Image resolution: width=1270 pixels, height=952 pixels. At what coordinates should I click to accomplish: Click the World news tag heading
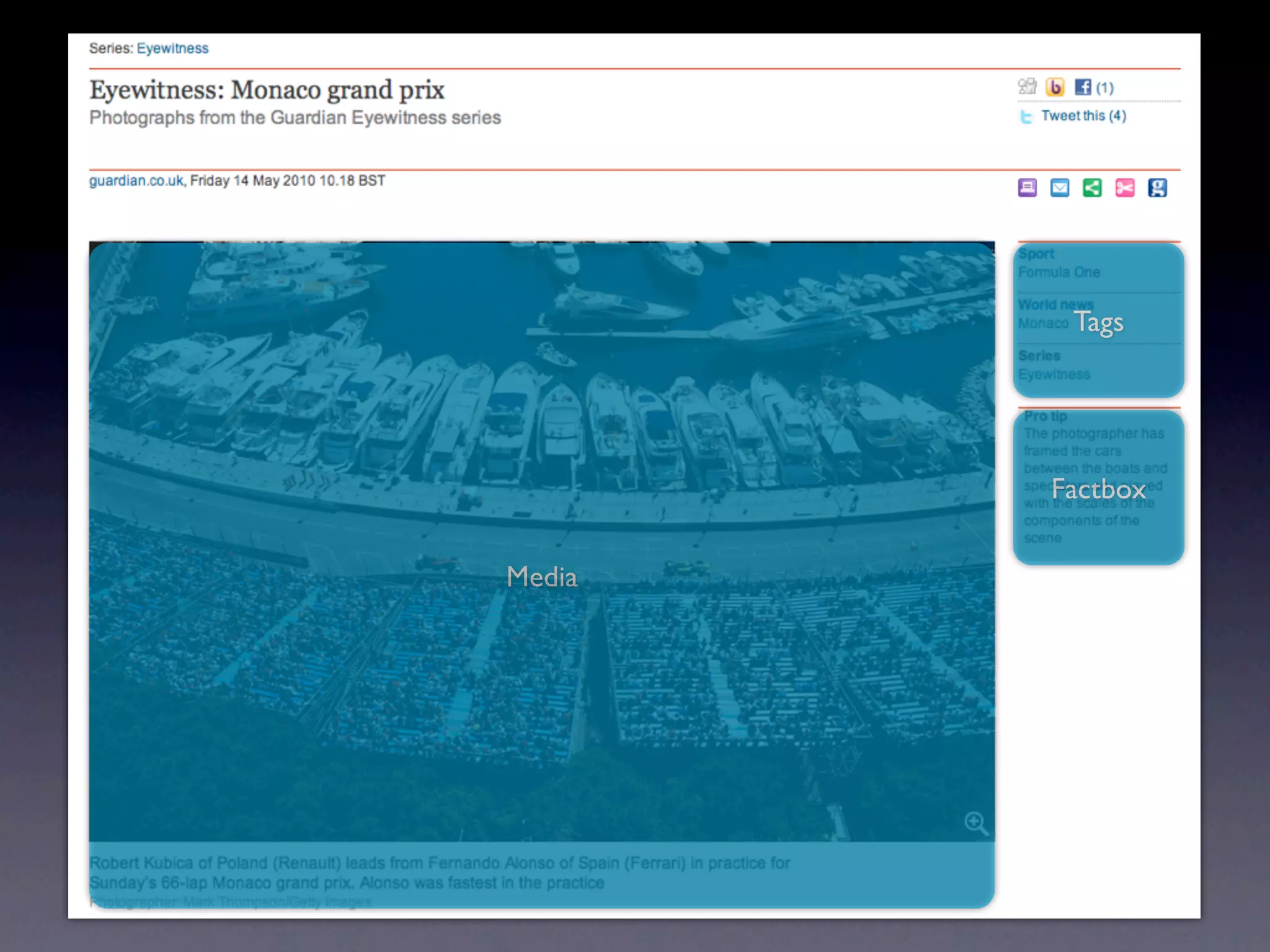coord(1055,304)
